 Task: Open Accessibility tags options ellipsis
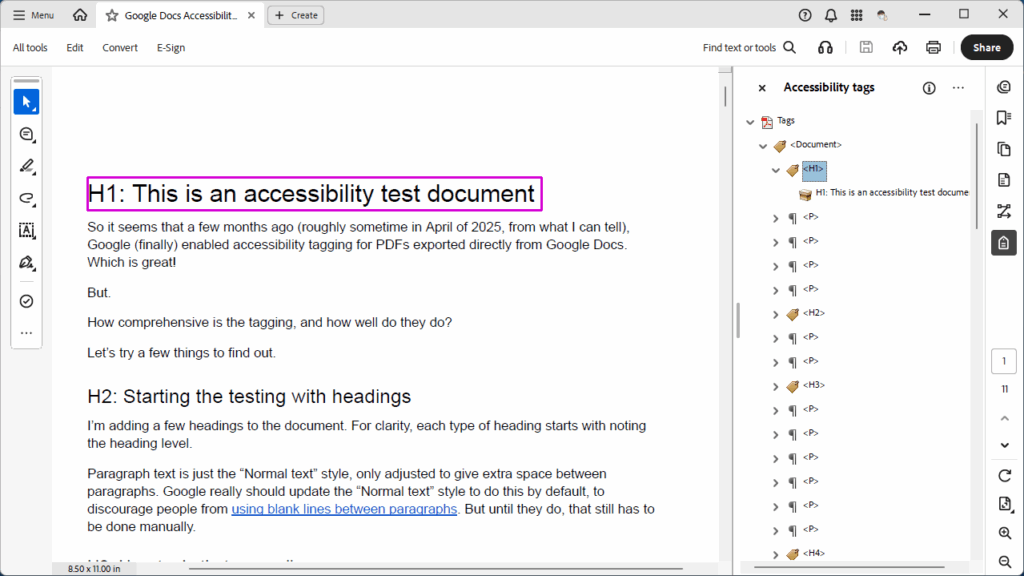coord(958,88)
